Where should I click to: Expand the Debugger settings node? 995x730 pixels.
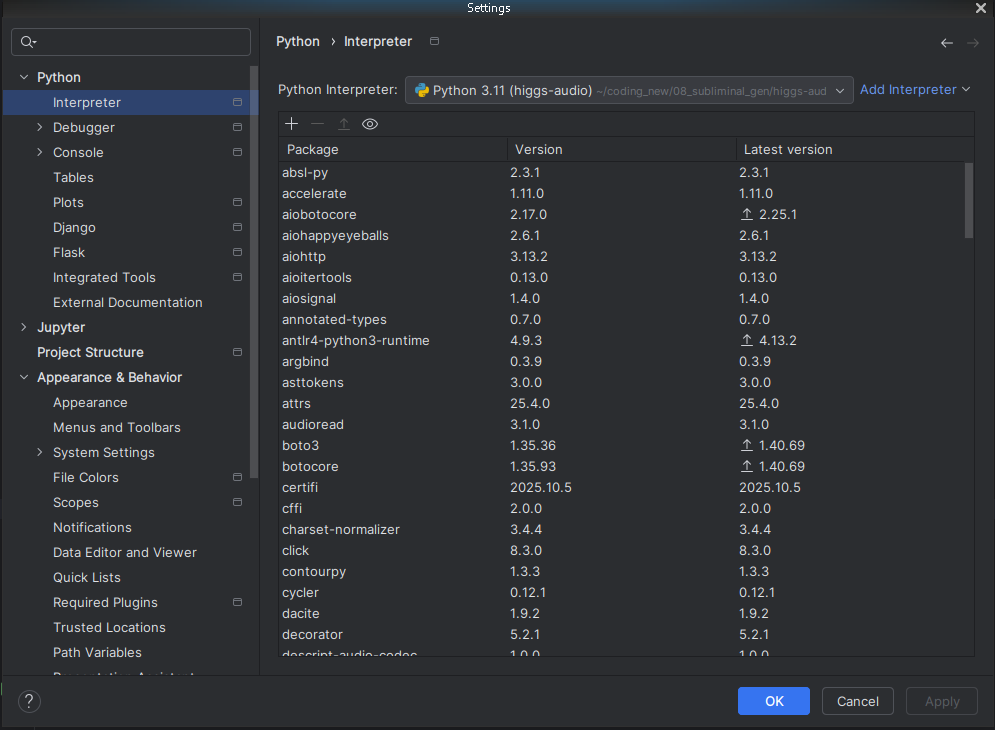(39, 128)
